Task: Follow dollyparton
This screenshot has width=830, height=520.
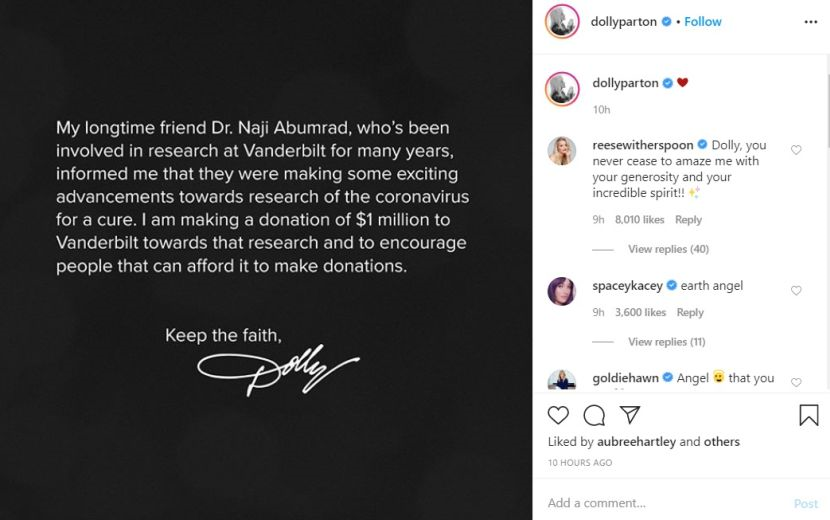Action: click(703, 21)
